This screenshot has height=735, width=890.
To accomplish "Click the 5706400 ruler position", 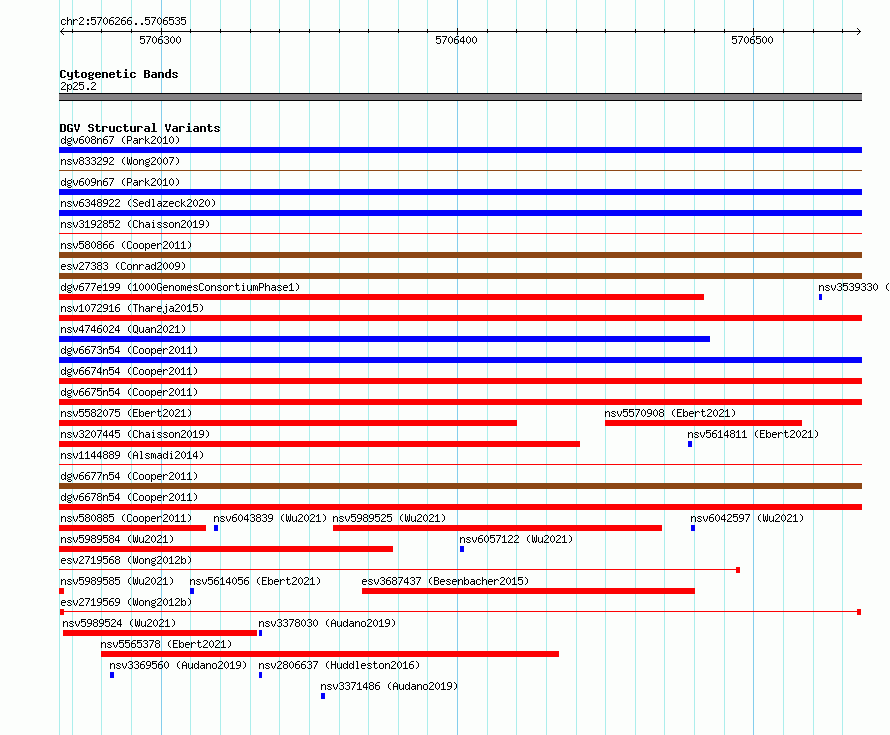I will [456, 40].
